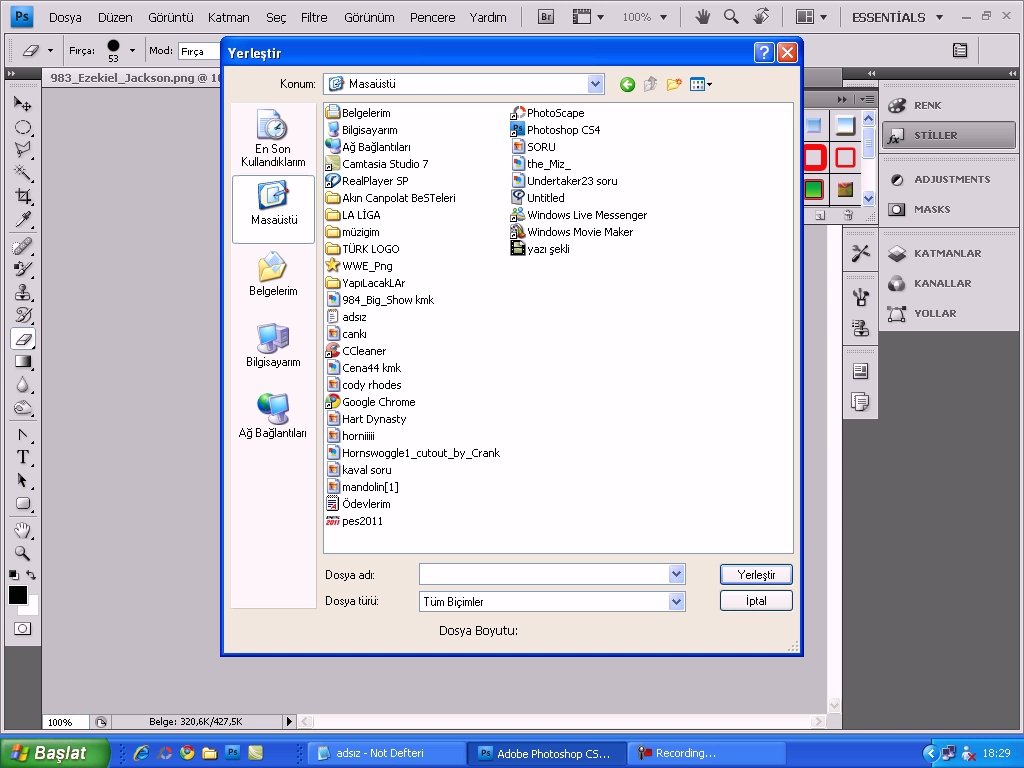Select the Eyedropper tool

pyautogui.click(x=22, y=219)
